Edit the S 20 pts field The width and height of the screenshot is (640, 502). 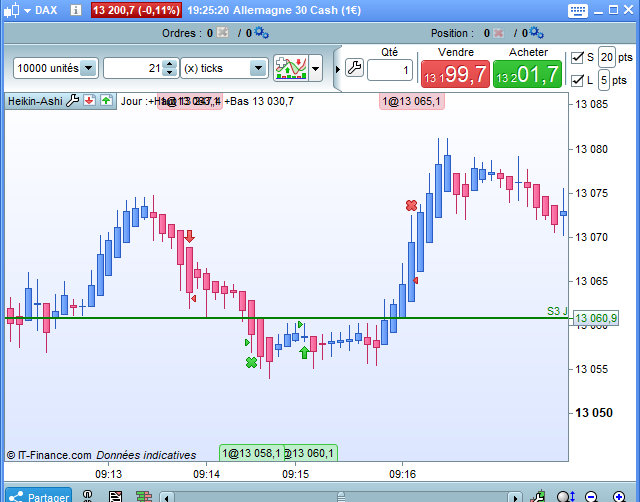607,57
